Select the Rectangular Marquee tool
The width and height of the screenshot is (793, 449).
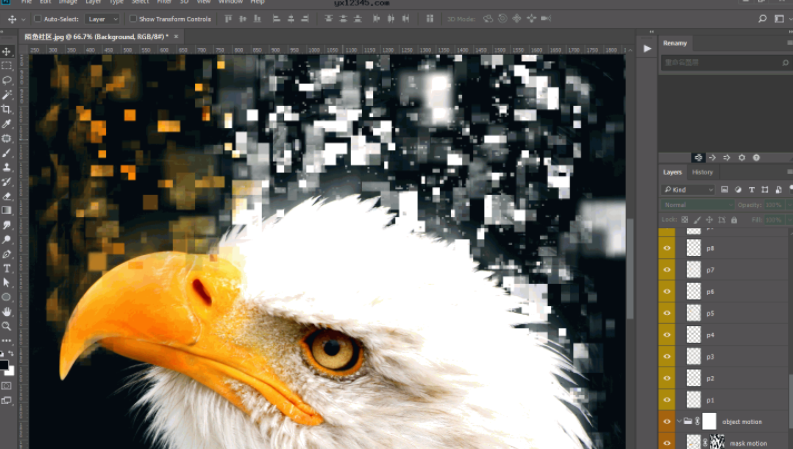7,66
